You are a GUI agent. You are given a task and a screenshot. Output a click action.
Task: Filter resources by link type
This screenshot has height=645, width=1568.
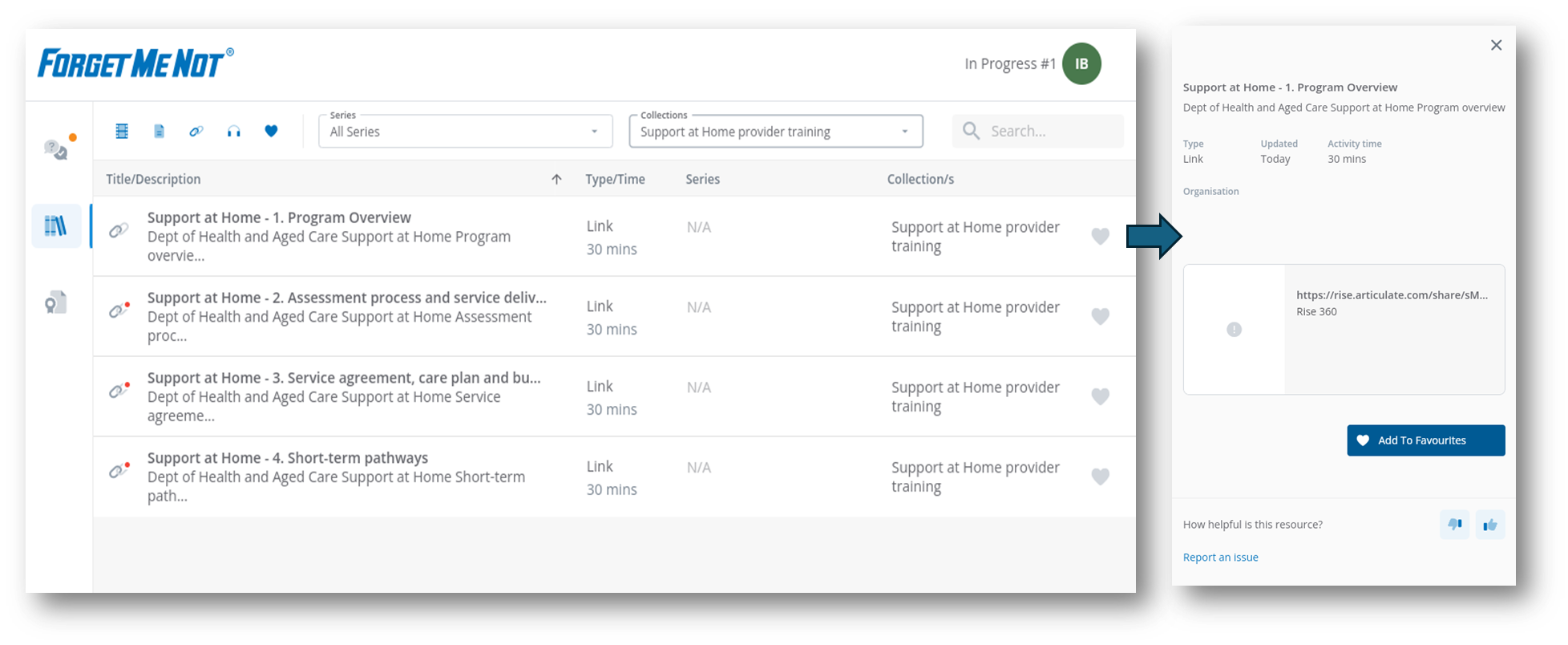[x=196, y=131]
